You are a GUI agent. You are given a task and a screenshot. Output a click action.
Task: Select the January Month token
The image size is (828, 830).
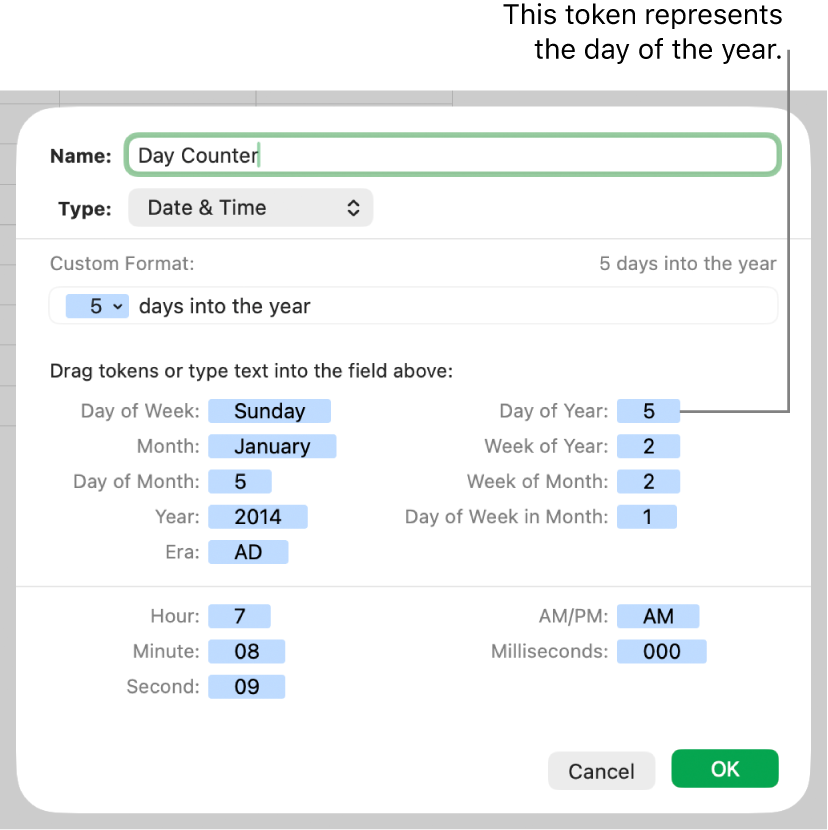[x=272, y=446]
